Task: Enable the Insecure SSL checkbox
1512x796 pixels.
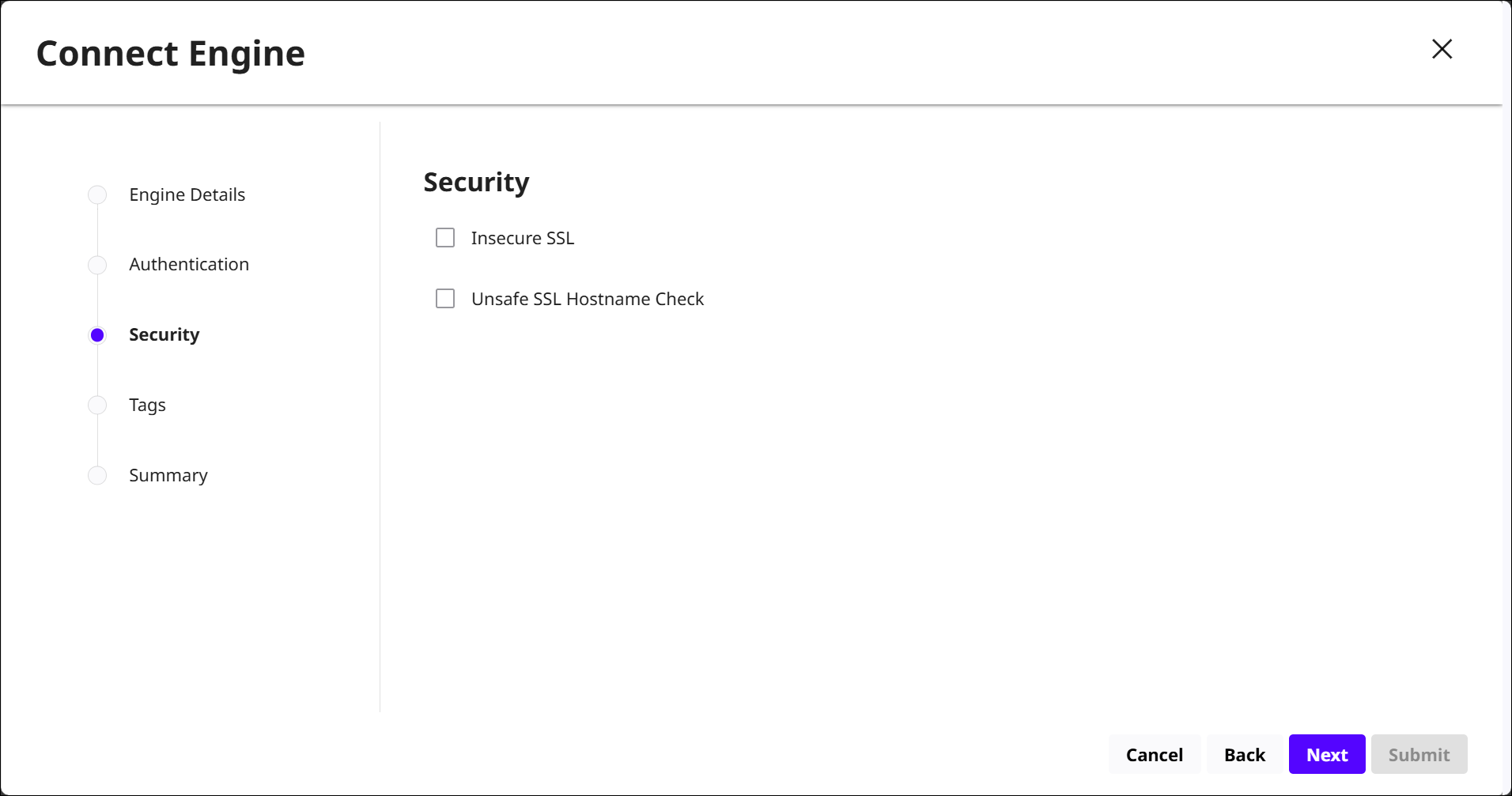Action: point(445,238)
